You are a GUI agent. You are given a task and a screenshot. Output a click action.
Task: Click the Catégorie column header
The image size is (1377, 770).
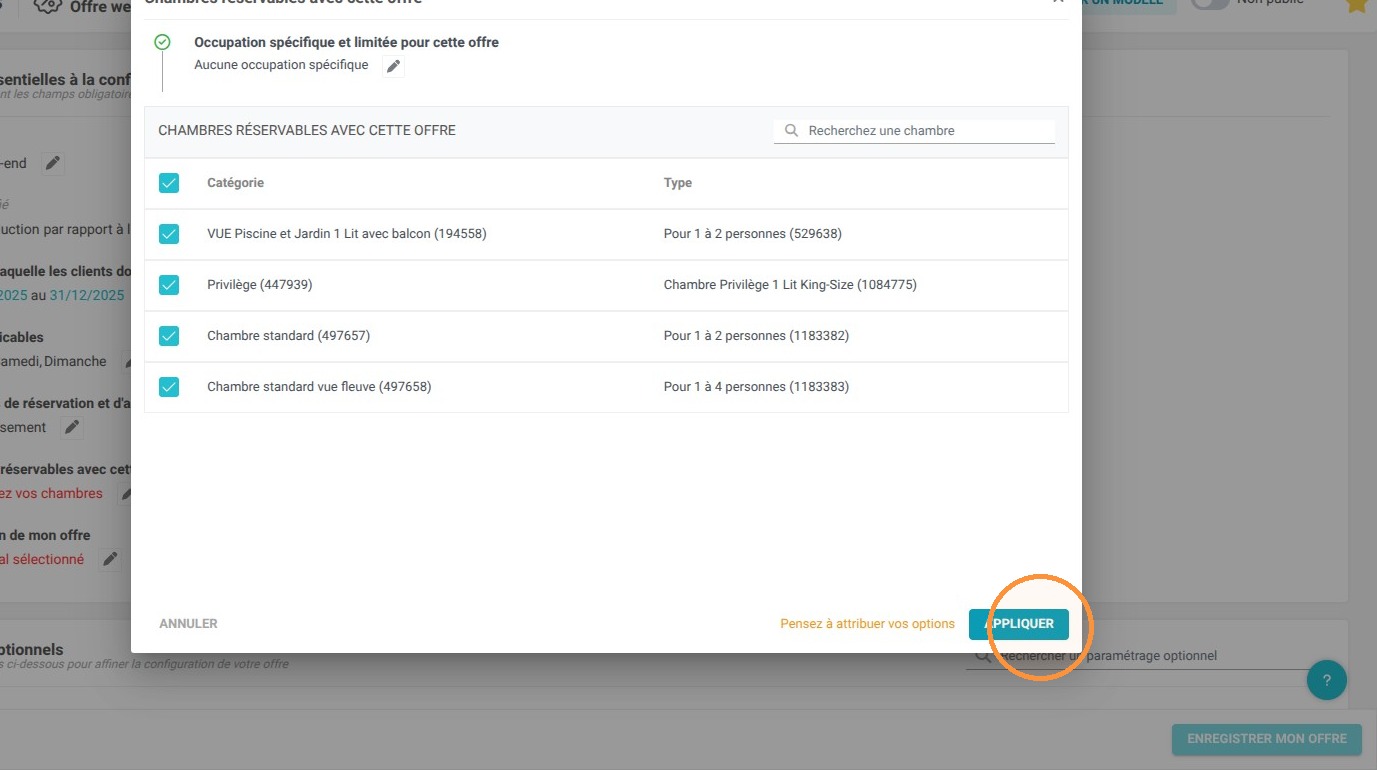(x=235, y=183)
